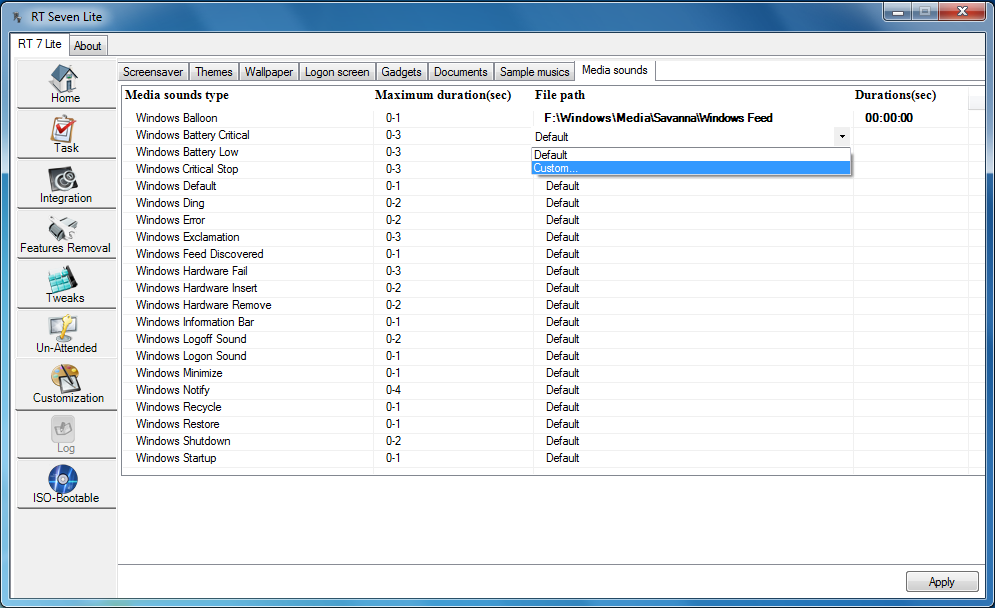The width and height of the screenshot is (995, 608).
Task: Minimize the RT Seven Lite window
Action: [x=898, y=11]
